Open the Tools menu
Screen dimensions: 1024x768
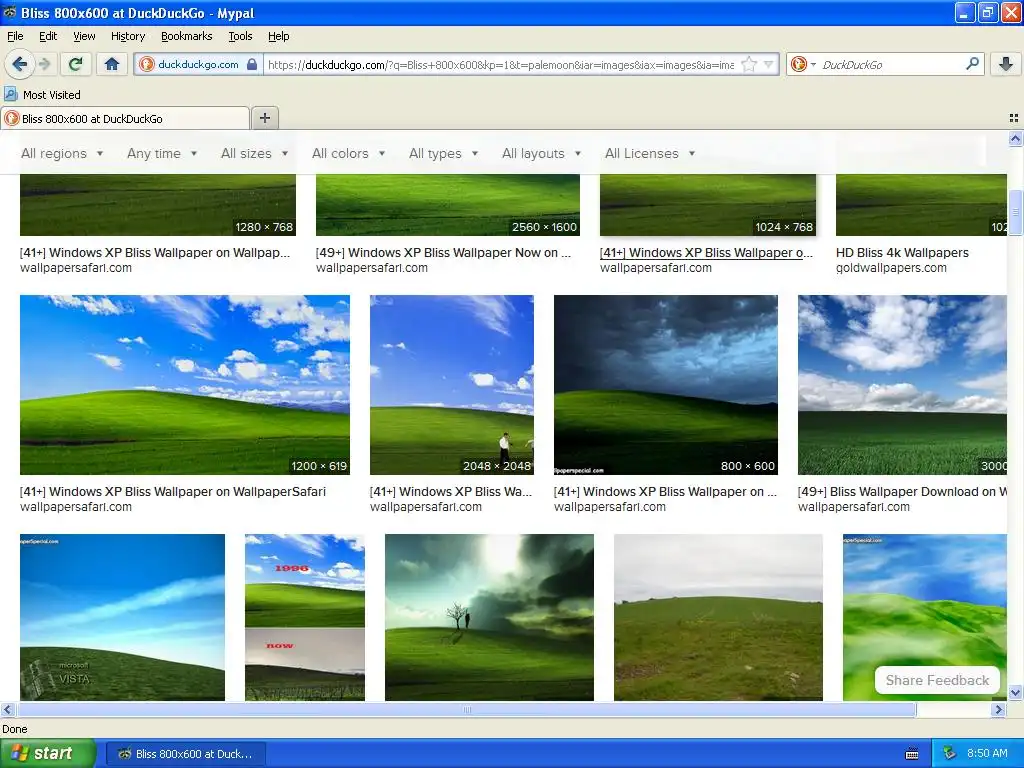click(x=240, y=36)
